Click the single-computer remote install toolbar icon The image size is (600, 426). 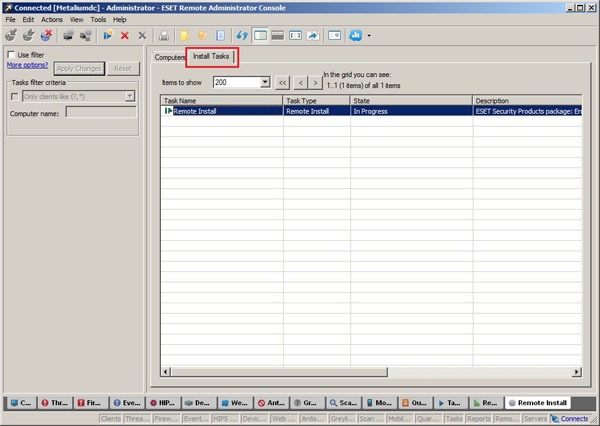point(68,36)
